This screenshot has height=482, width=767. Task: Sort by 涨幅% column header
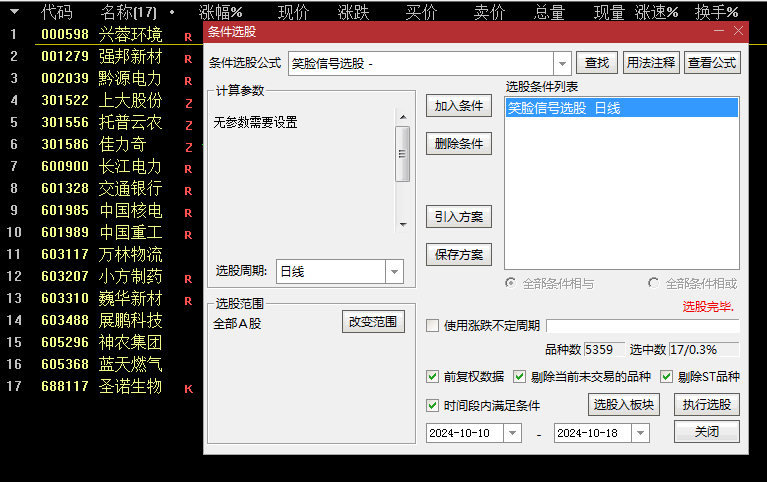pyautogui.click(x=221, y=12)
